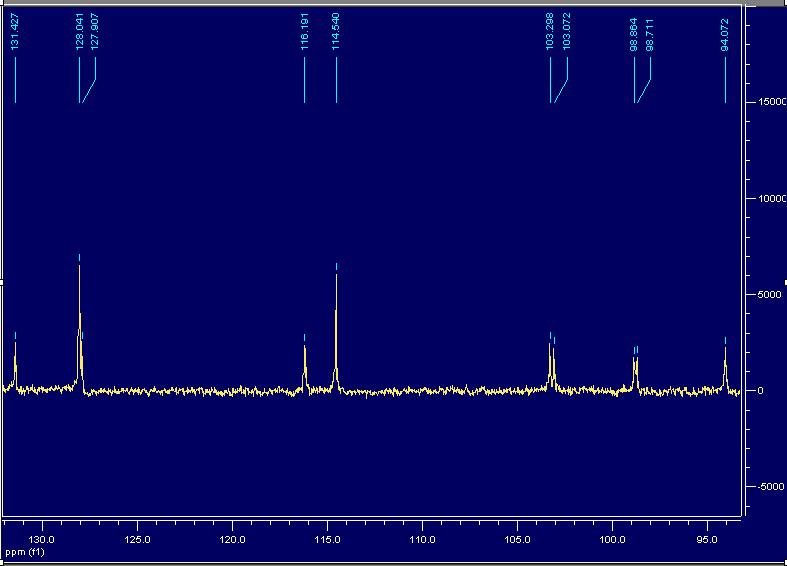Click the 110.0 tick label on ppm axis

click(x=422, y=540)
